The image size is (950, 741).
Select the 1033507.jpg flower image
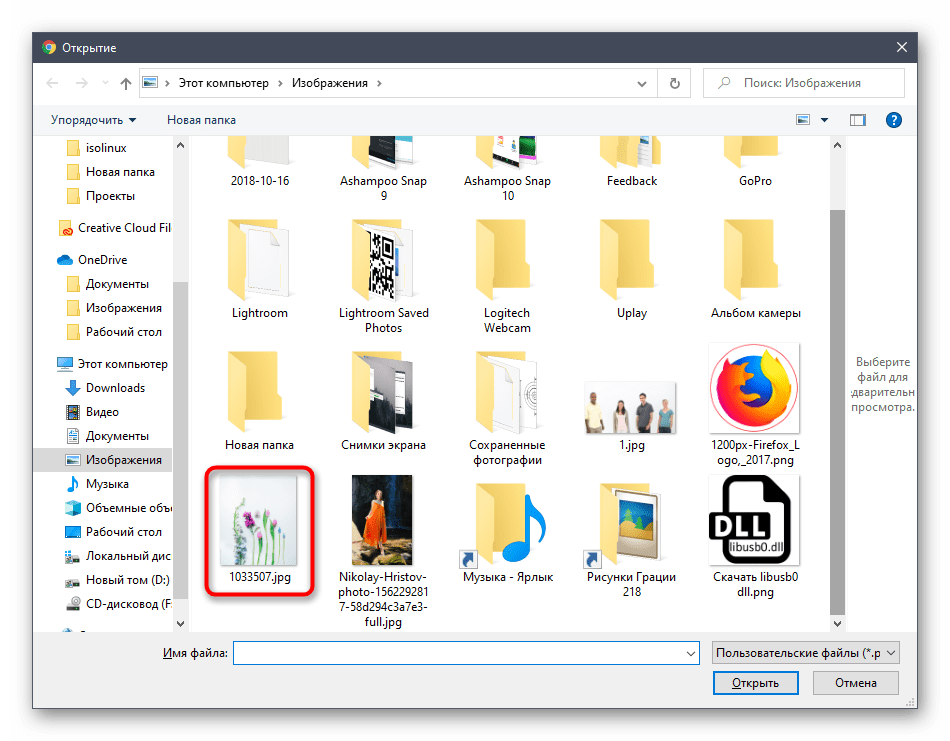259,530
